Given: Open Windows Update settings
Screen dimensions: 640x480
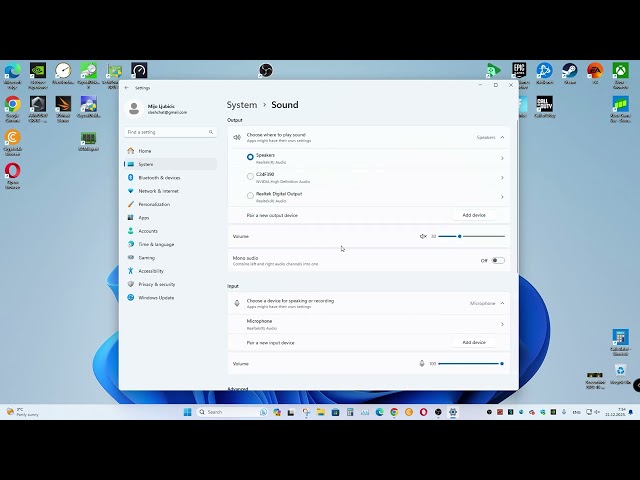Looking at the screenshot, I should (170, 298).
